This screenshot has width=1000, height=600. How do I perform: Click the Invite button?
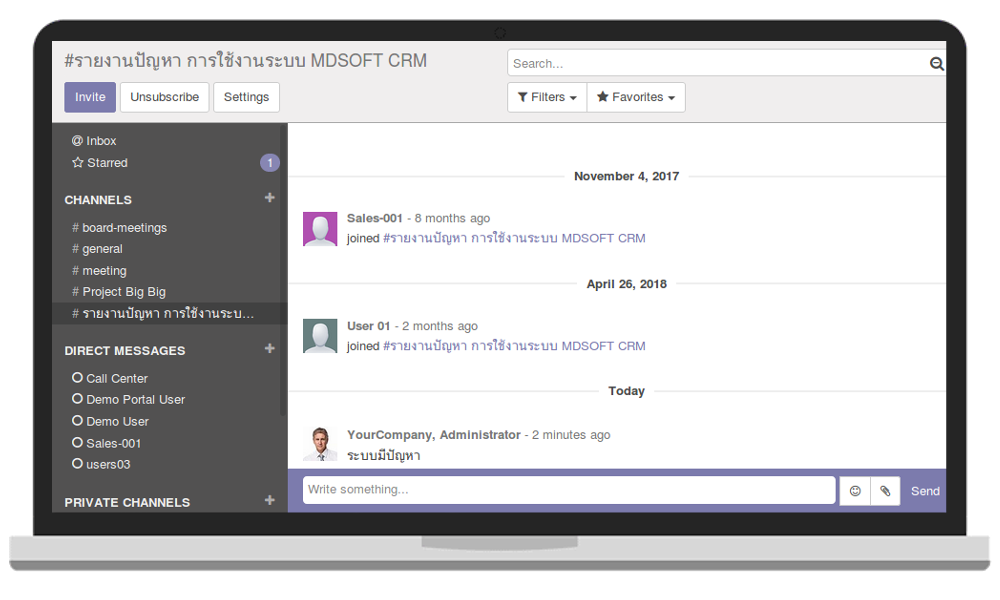point(90,97)
